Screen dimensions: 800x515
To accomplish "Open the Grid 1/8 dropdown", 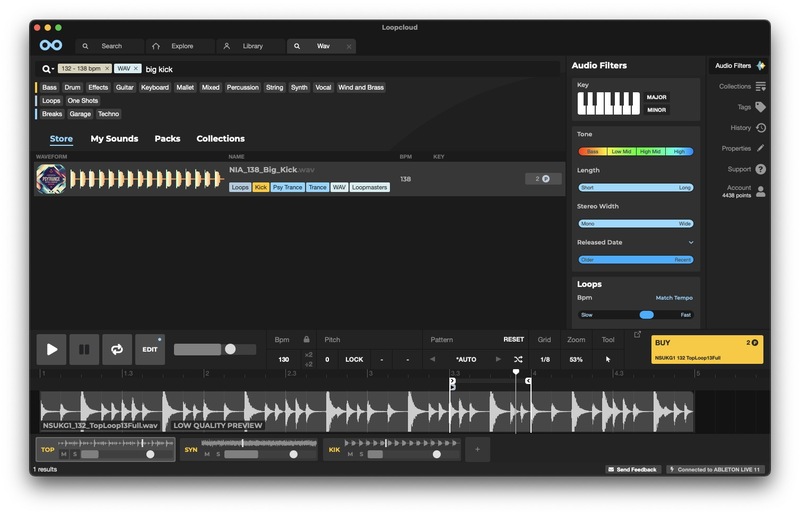I will 544,359.
